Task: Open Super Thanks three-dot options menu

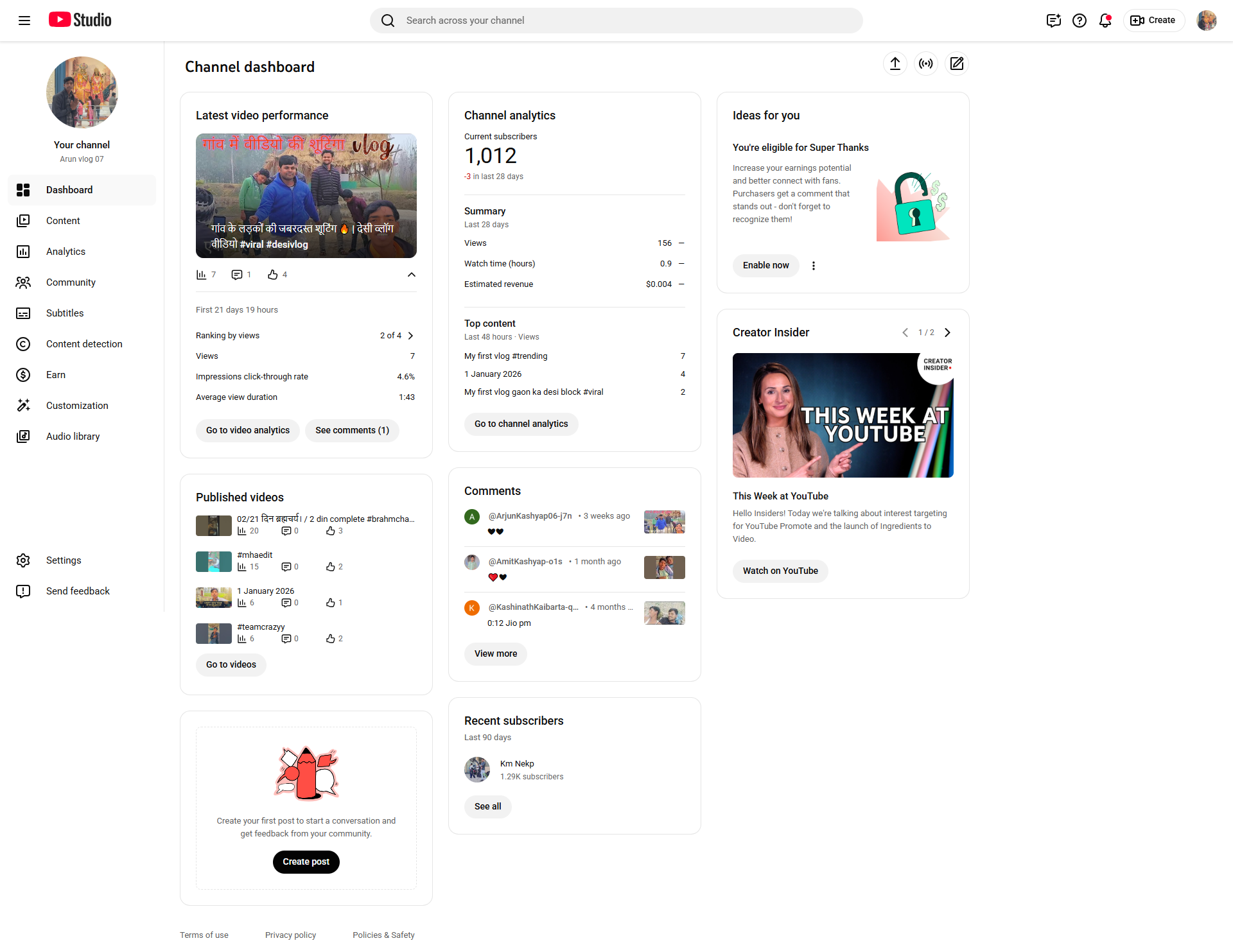Action: click(x=813, y=266)
